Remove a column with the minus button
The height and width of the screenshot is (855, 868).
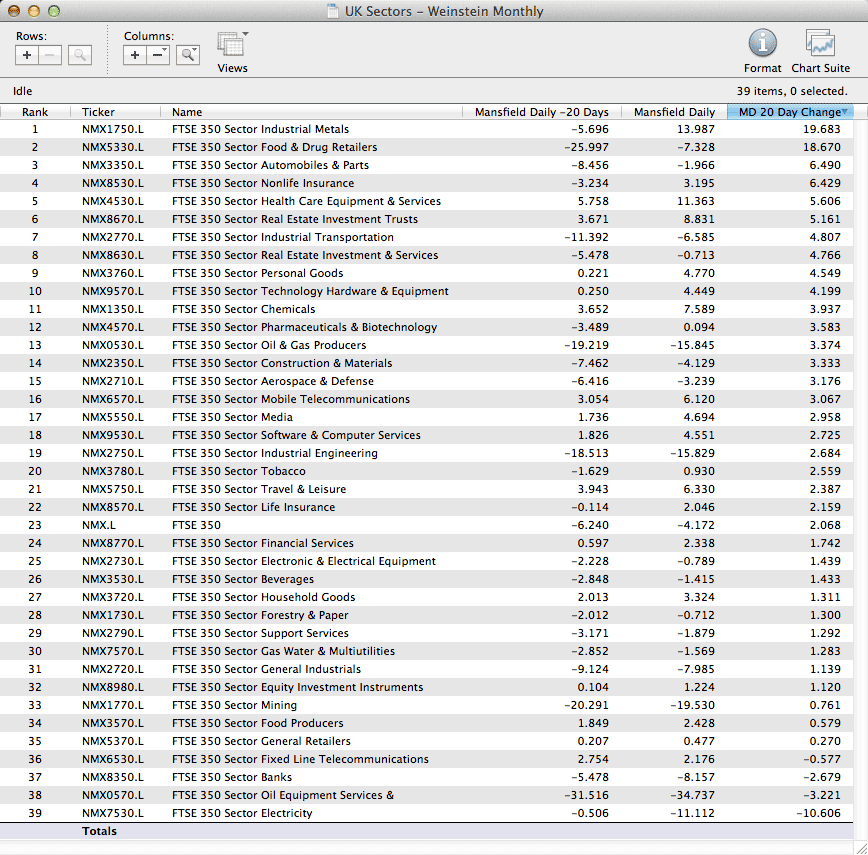point(158,55)
